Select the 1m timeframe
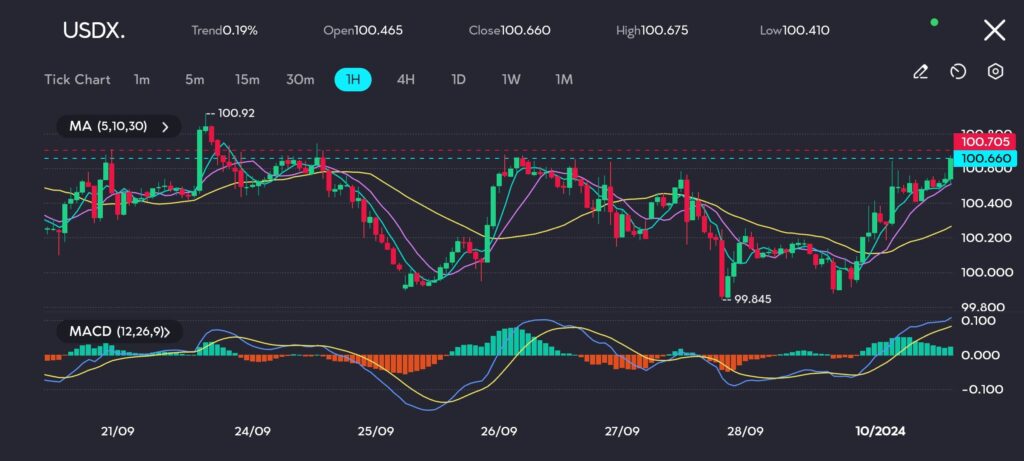This screenshot has height=461, width=1024. (x=142, y=79)
